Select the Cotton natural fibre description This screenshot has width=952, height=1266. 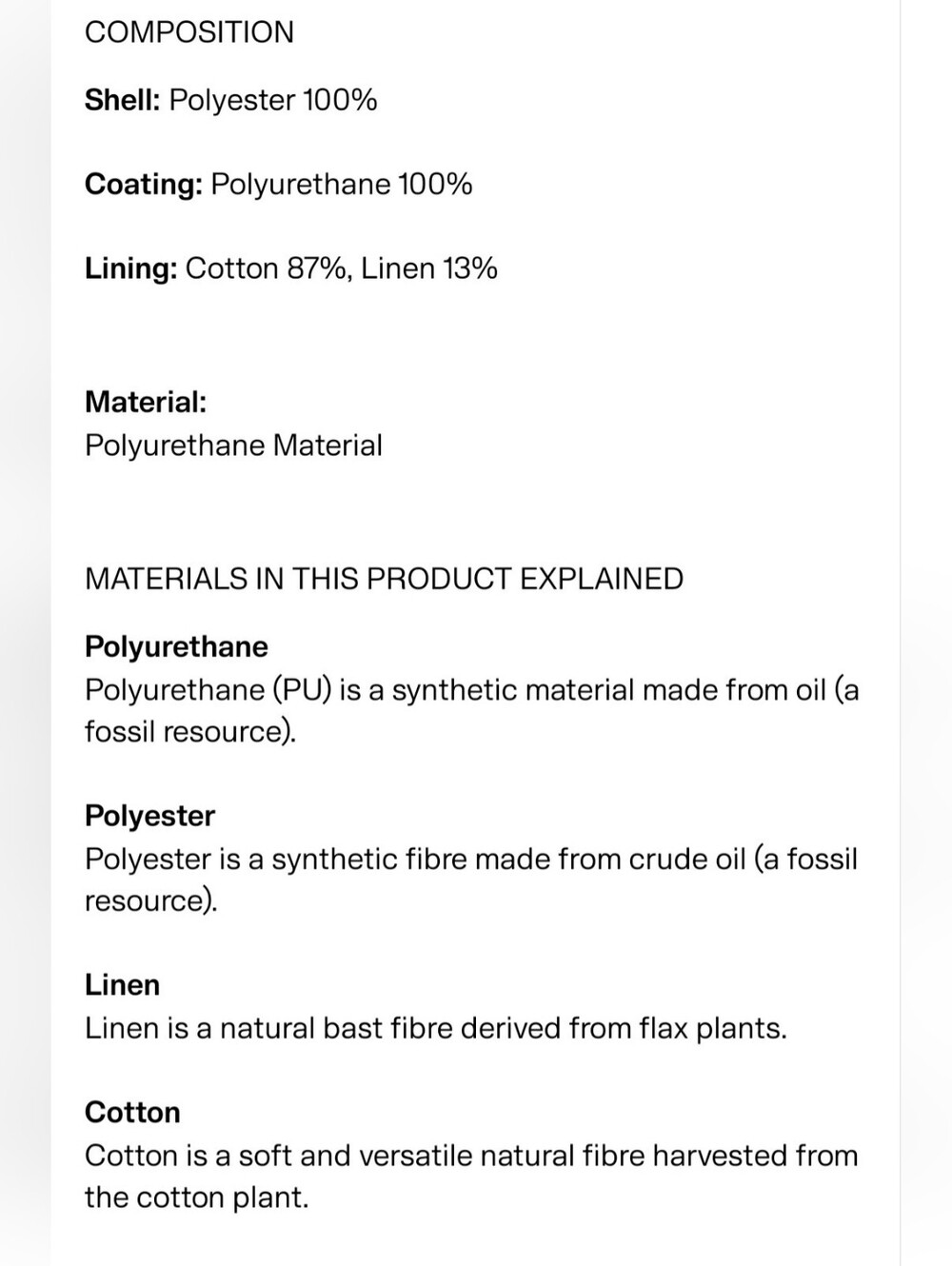click(471, 1176)
